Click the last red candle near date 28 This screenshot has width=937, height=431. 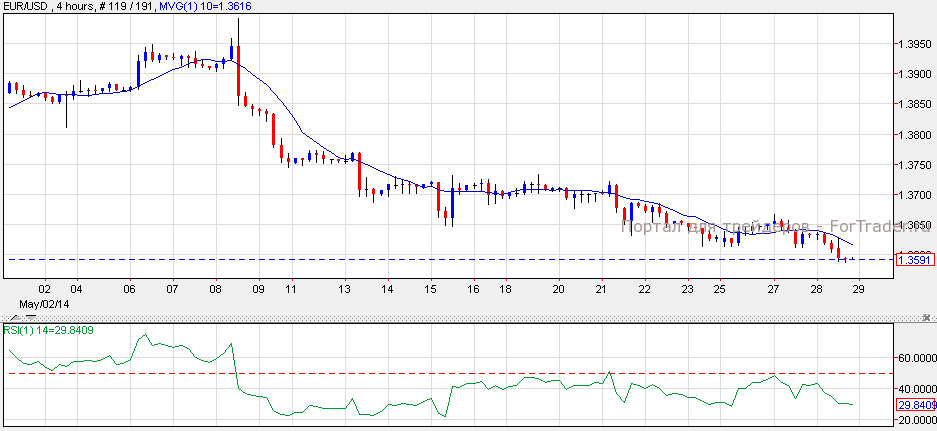[839, 253]
